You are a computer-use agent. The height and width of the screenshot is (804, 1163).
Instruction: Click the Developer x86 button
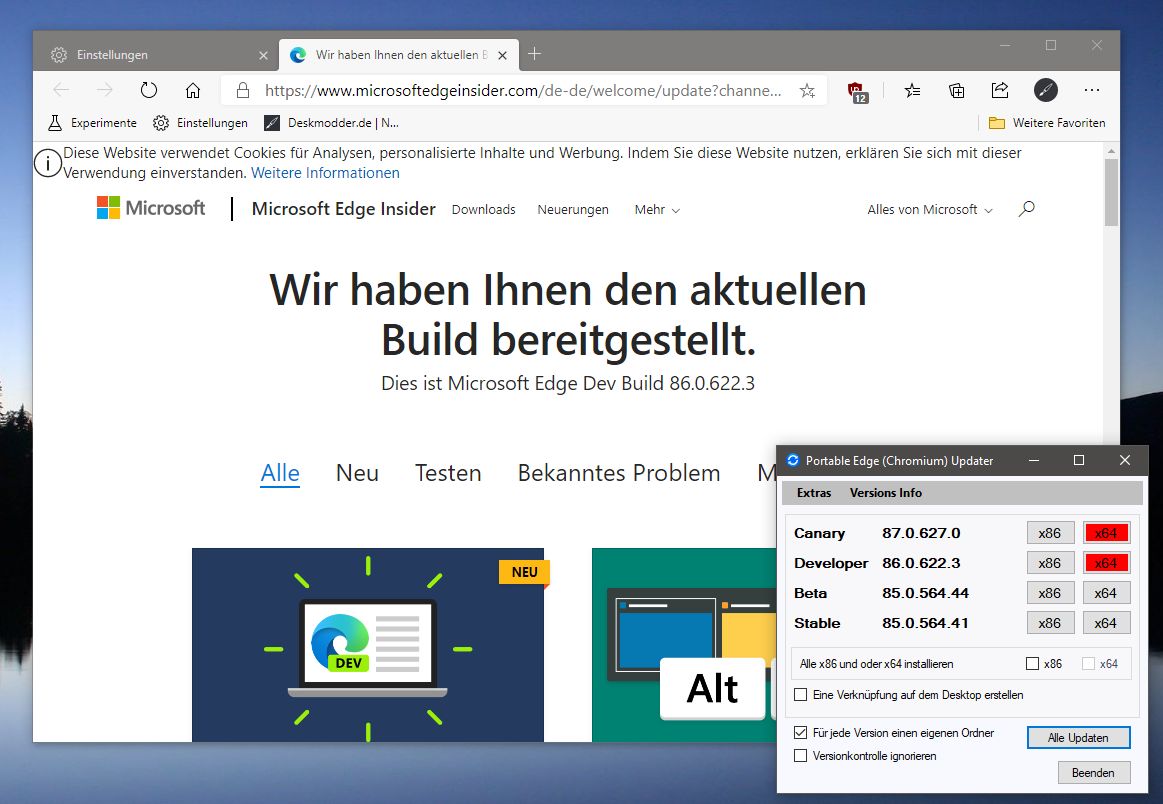tap(1050, 563)
